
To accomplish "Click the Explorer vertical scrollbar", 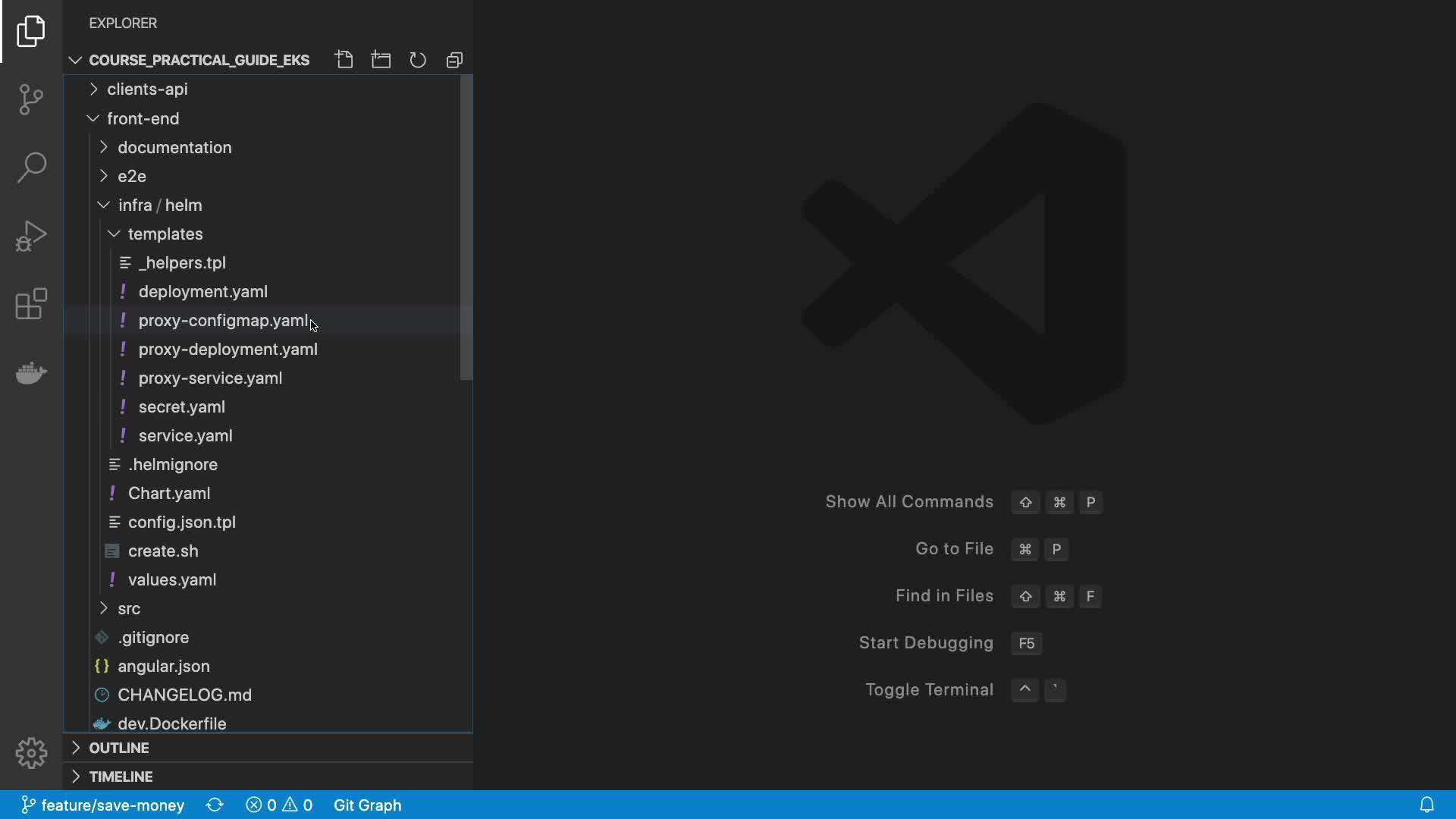I will pos(466,227).
